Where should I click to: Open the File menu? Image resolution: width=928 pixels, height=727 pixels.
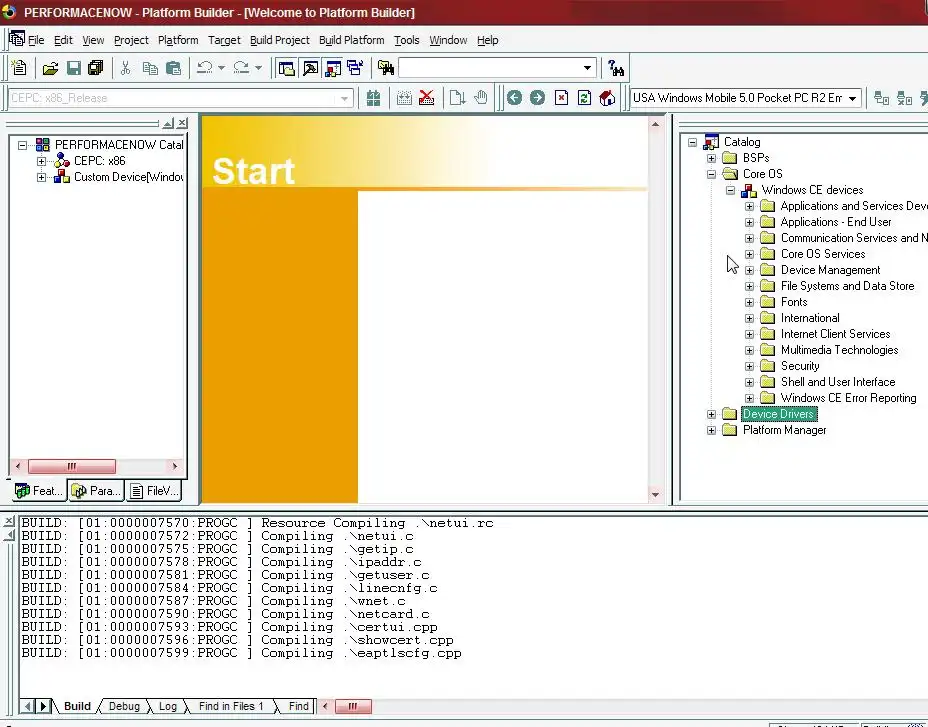(x=36, y=40)
